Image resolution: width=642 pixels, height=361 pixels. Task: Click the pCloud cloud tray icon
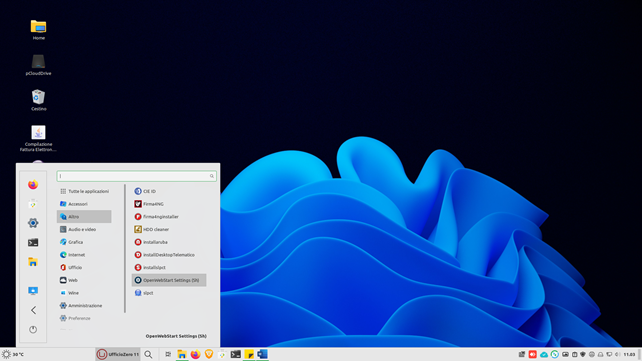click(x=544, y=354)
